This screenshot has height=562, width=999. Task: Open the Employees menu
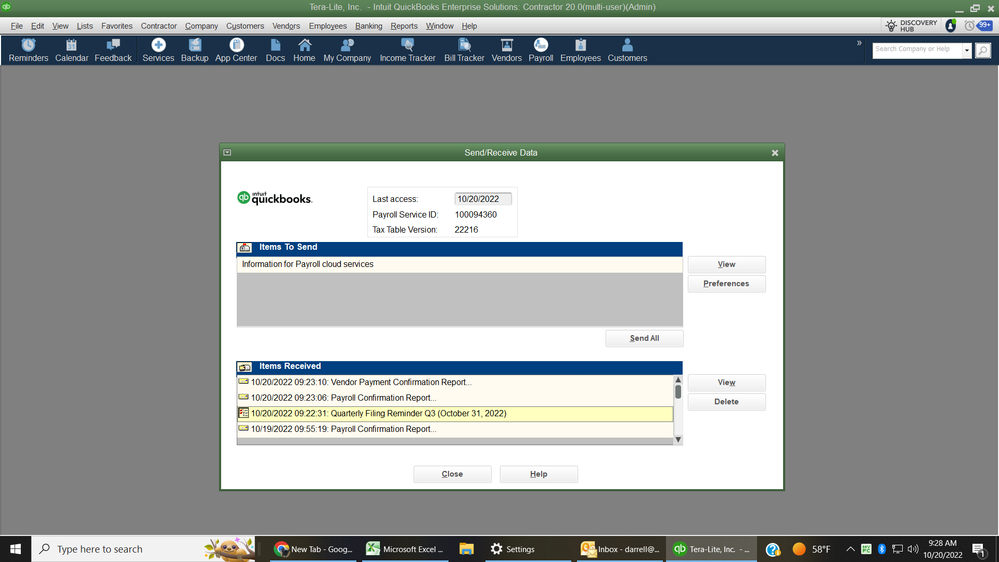click(x=327, y=26)
